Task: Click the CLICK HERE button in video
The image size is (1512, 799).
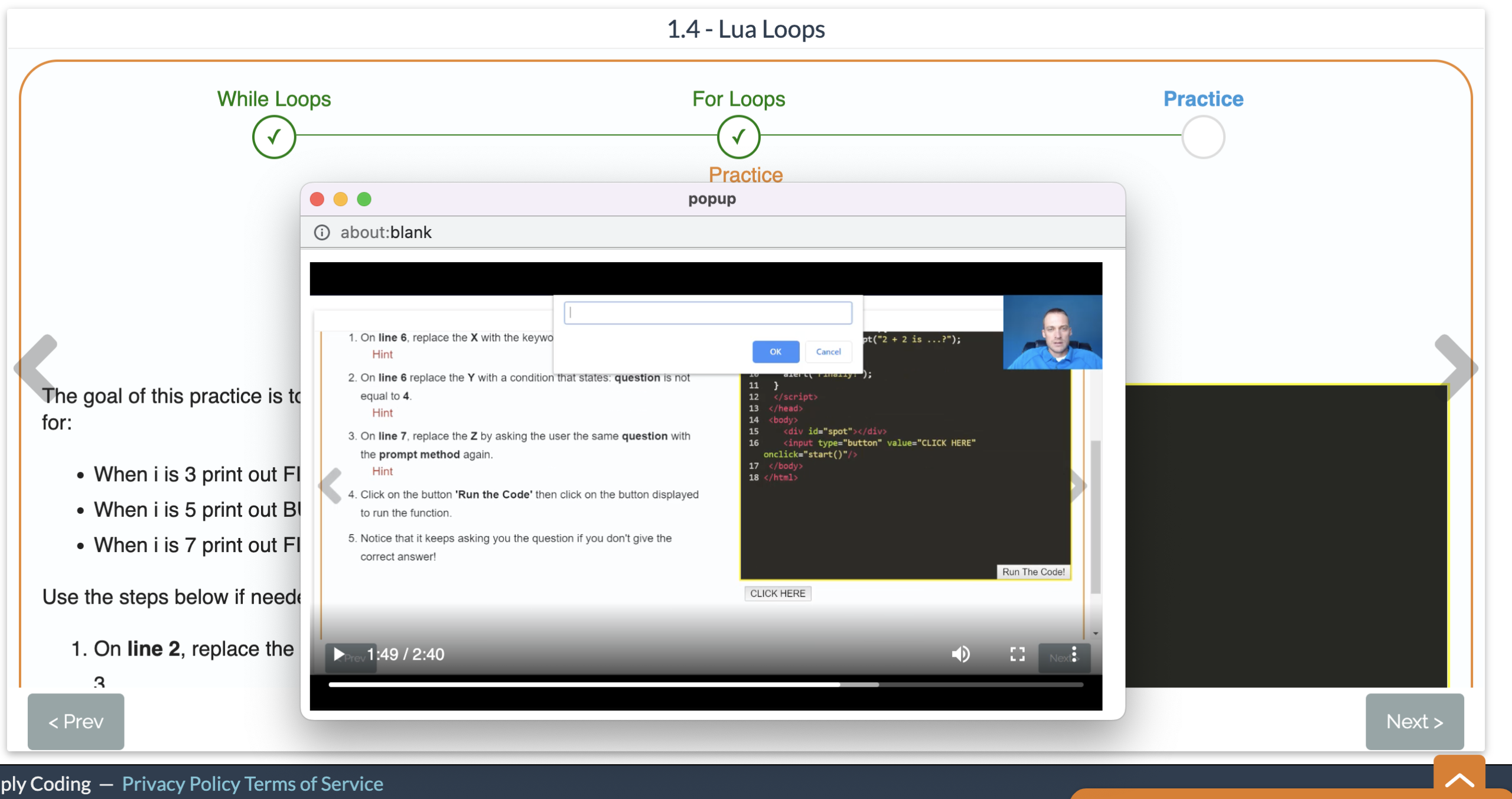Action: (777, 593)
